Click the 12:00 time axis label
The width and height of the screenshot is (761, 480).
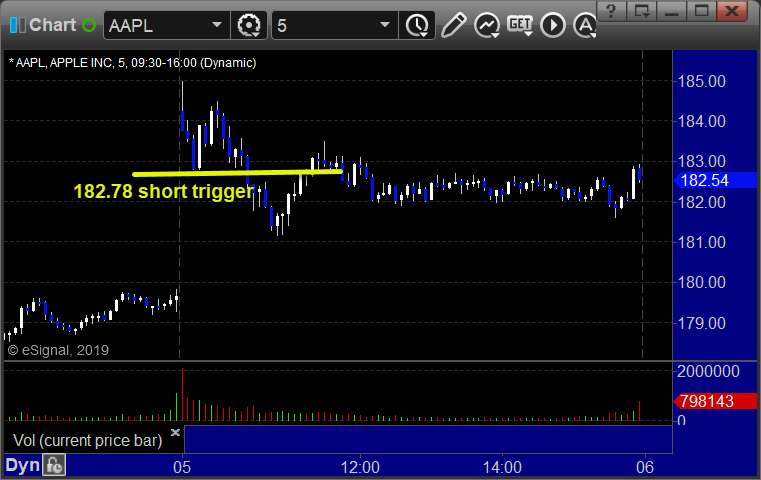coord(360,467)
